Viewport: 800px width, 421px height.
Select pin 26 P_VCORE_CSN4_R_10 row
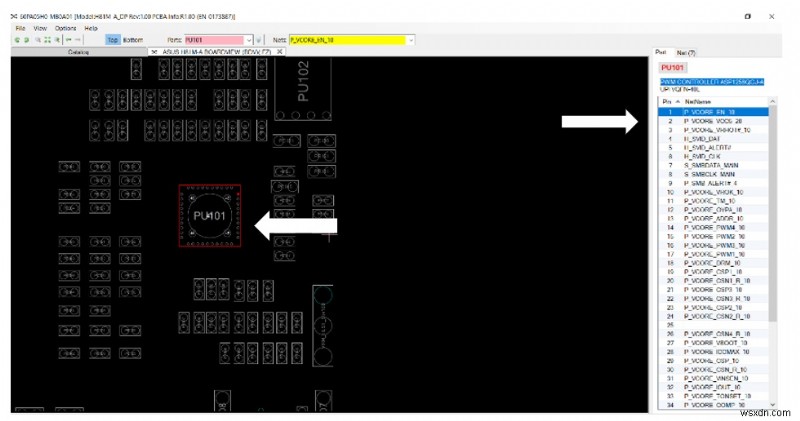(x=713, y=334)
